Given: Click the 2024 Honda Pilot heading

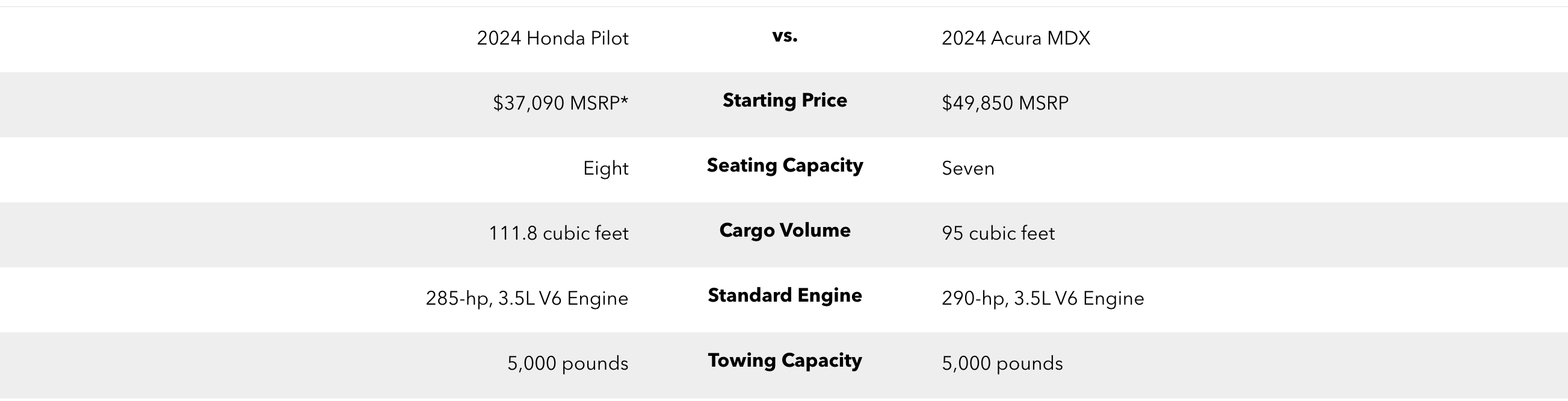Looking at the screenshot, I should 552,39.
